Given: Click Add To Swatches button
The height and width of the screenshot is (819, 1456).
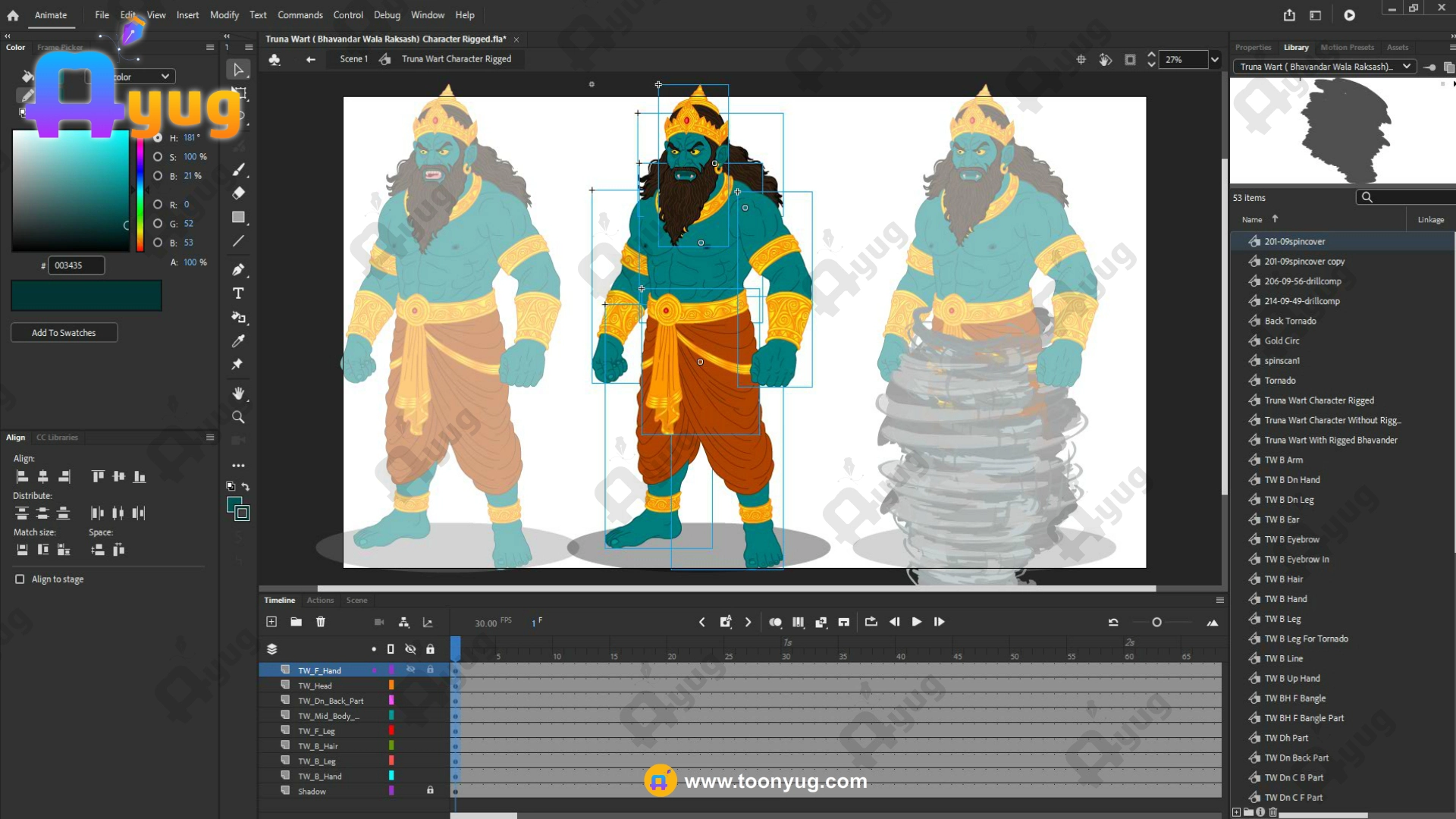Looking at the screenshot, I should tap(64, 333).
